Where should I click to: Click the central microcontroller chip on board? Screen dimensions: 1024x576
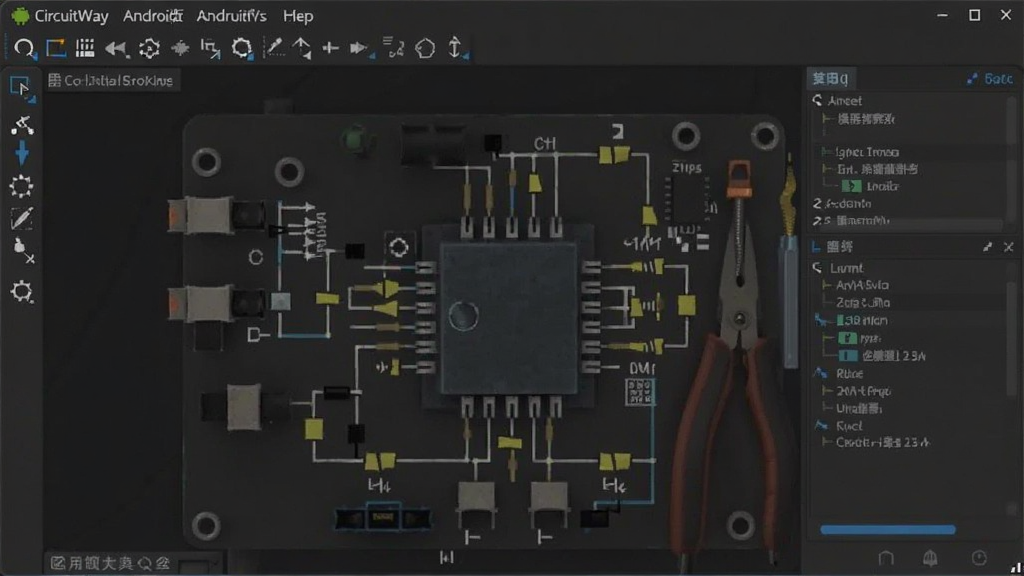click(509, 318)
